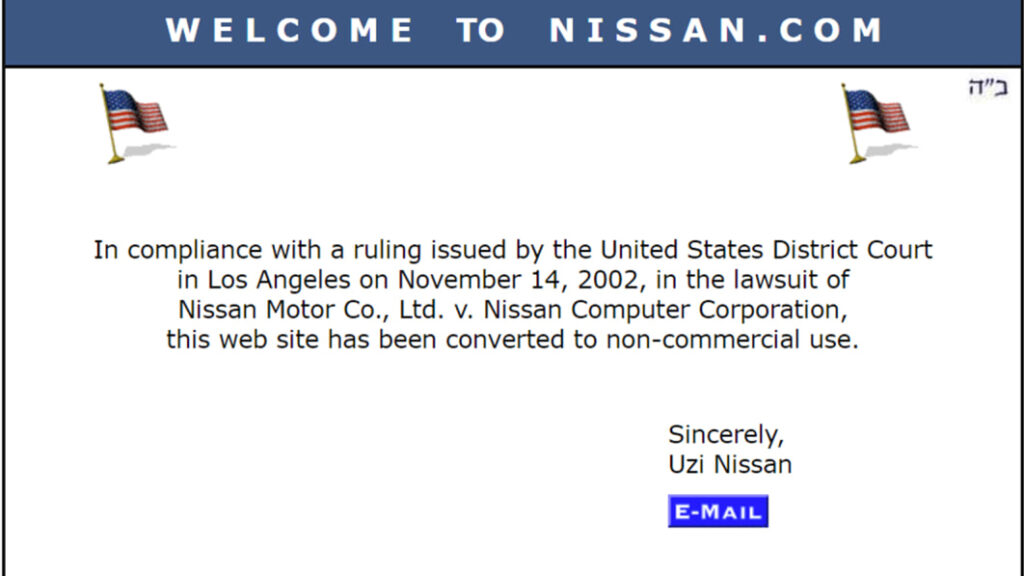The width and height of the screenshot is (1024, 576).
Task: Click the word WELCOME in header banner
Action: (x=289, y=31)
